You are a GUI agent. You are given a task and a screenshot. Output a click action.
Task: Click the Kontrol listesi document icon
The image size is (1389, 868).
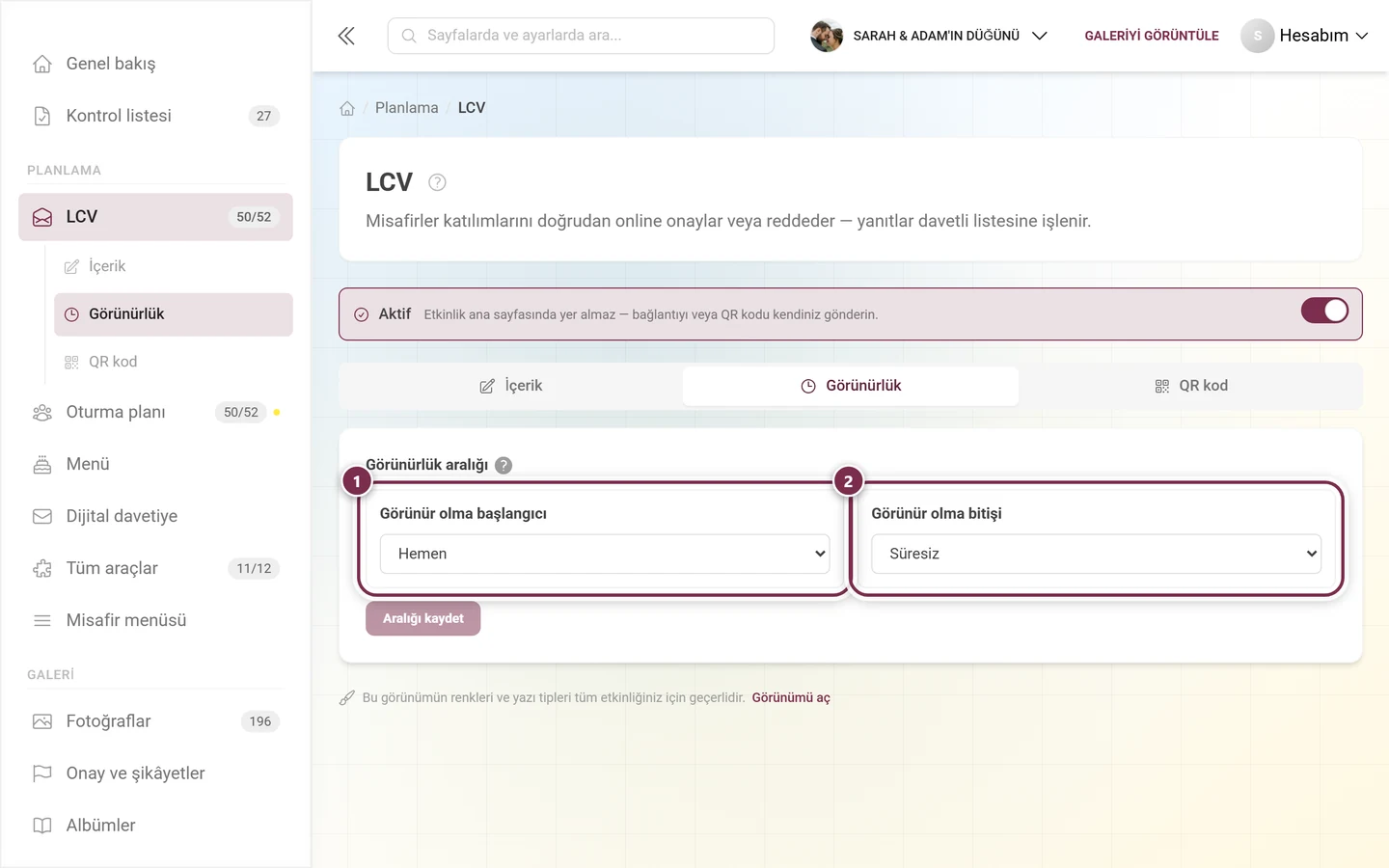coord(42,116)
